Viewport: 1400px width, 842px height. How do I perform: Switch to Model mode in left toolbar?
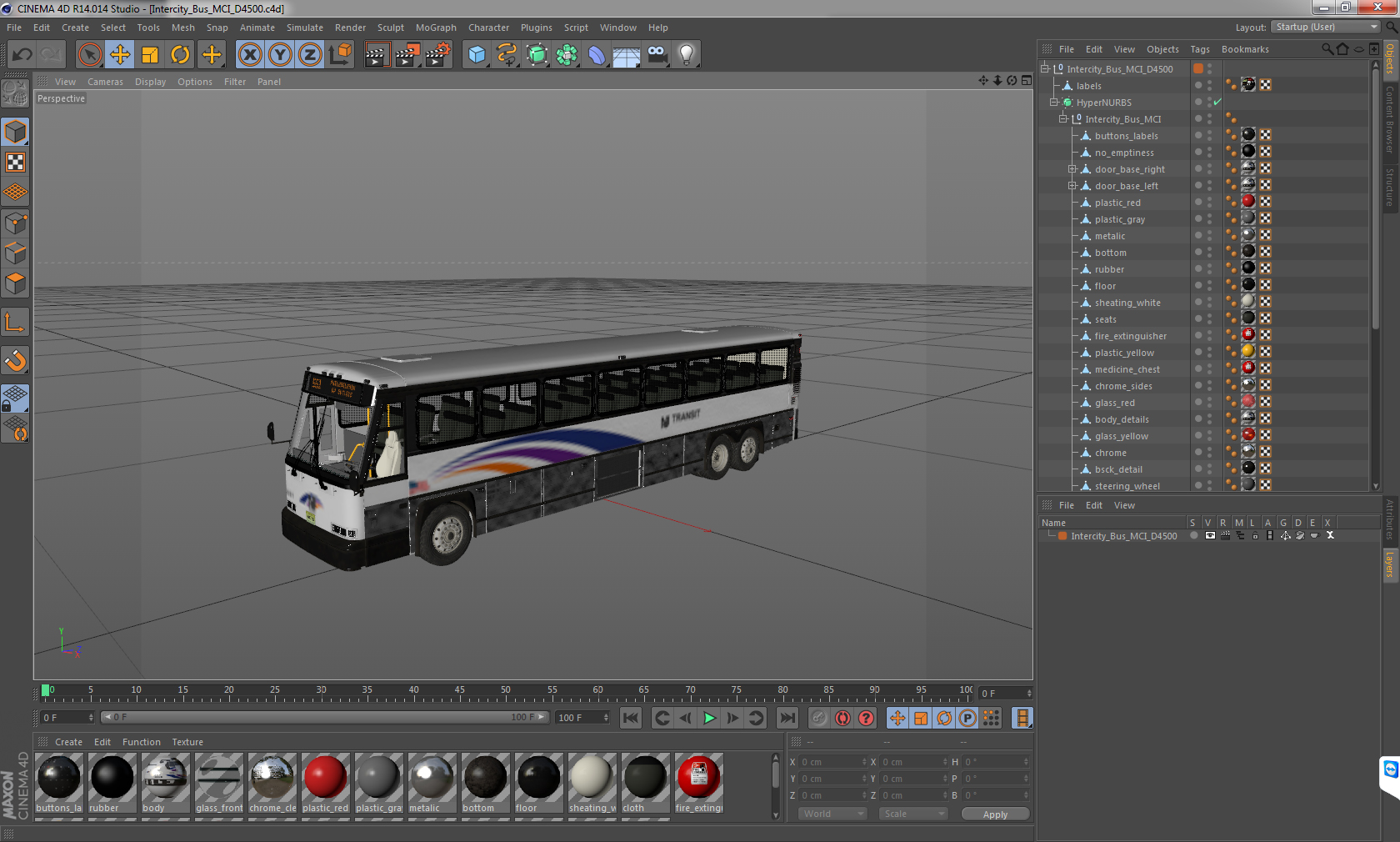click(x=16, y=133)
